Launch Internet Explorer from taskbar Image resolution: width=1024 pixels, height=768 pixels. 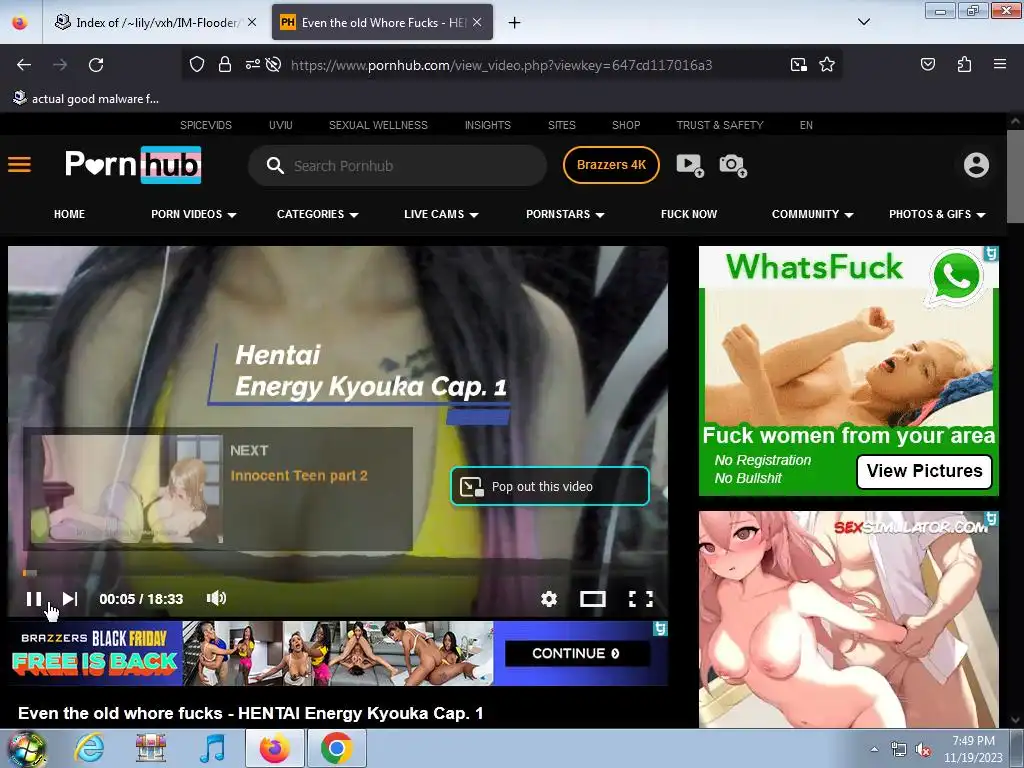[89, 749]
